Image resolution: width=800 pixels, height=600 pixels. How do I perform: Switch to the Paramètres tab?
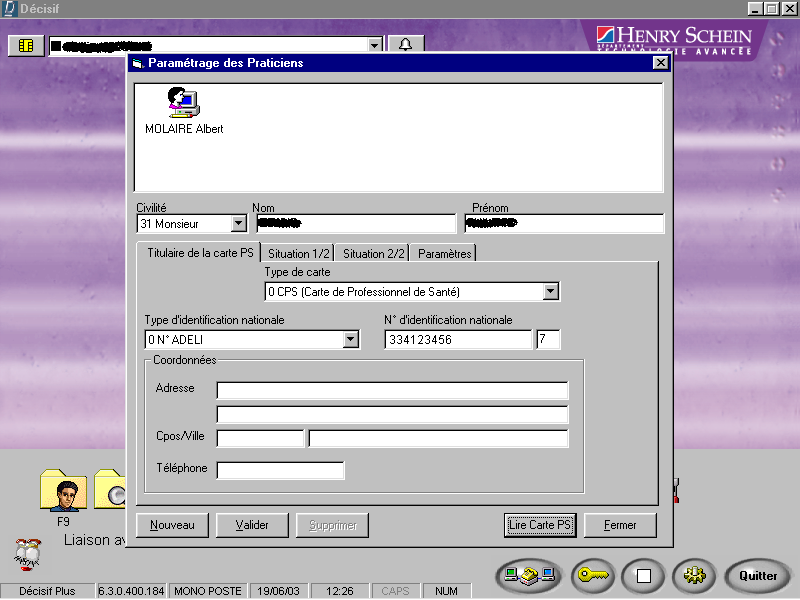(x=444, y=254)
